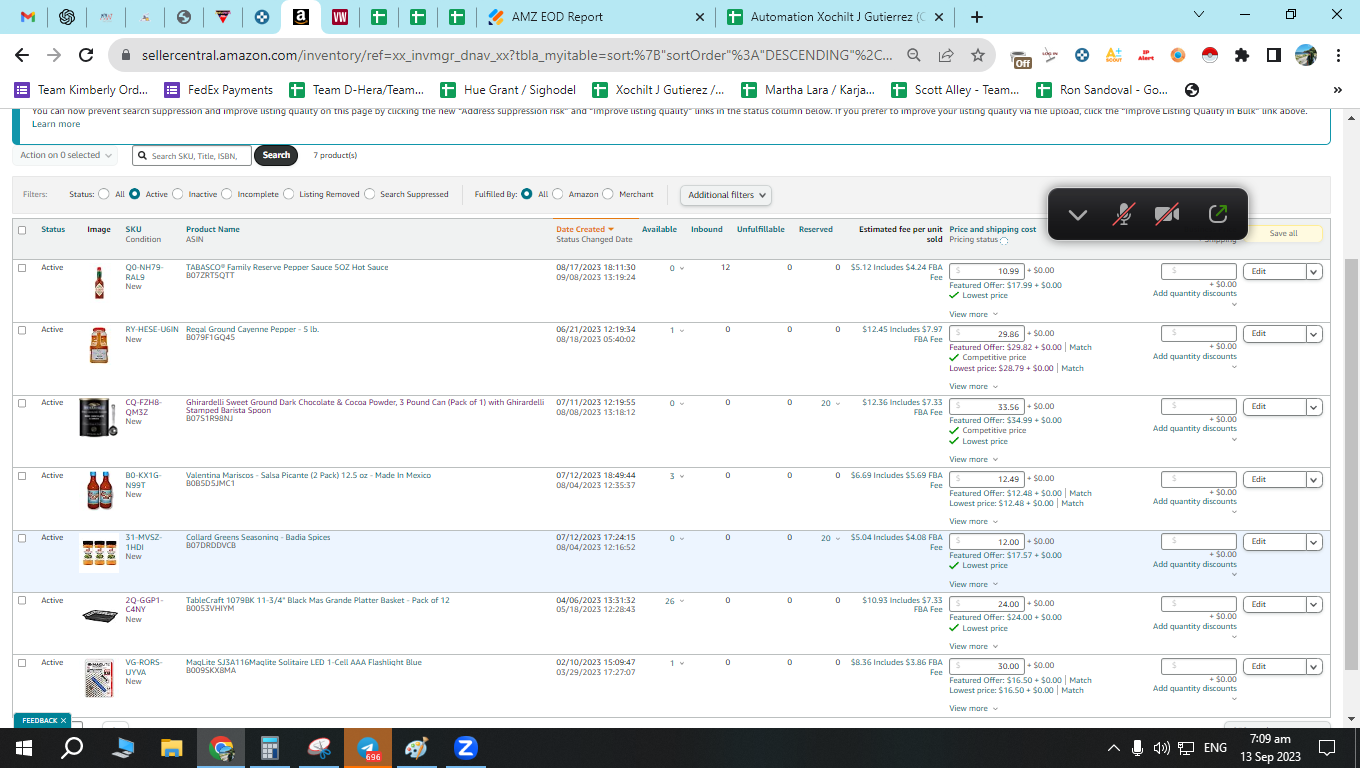1360x768 pixels.
Task: Select the Search Suppressed filter
Action: tap(370, 194)
